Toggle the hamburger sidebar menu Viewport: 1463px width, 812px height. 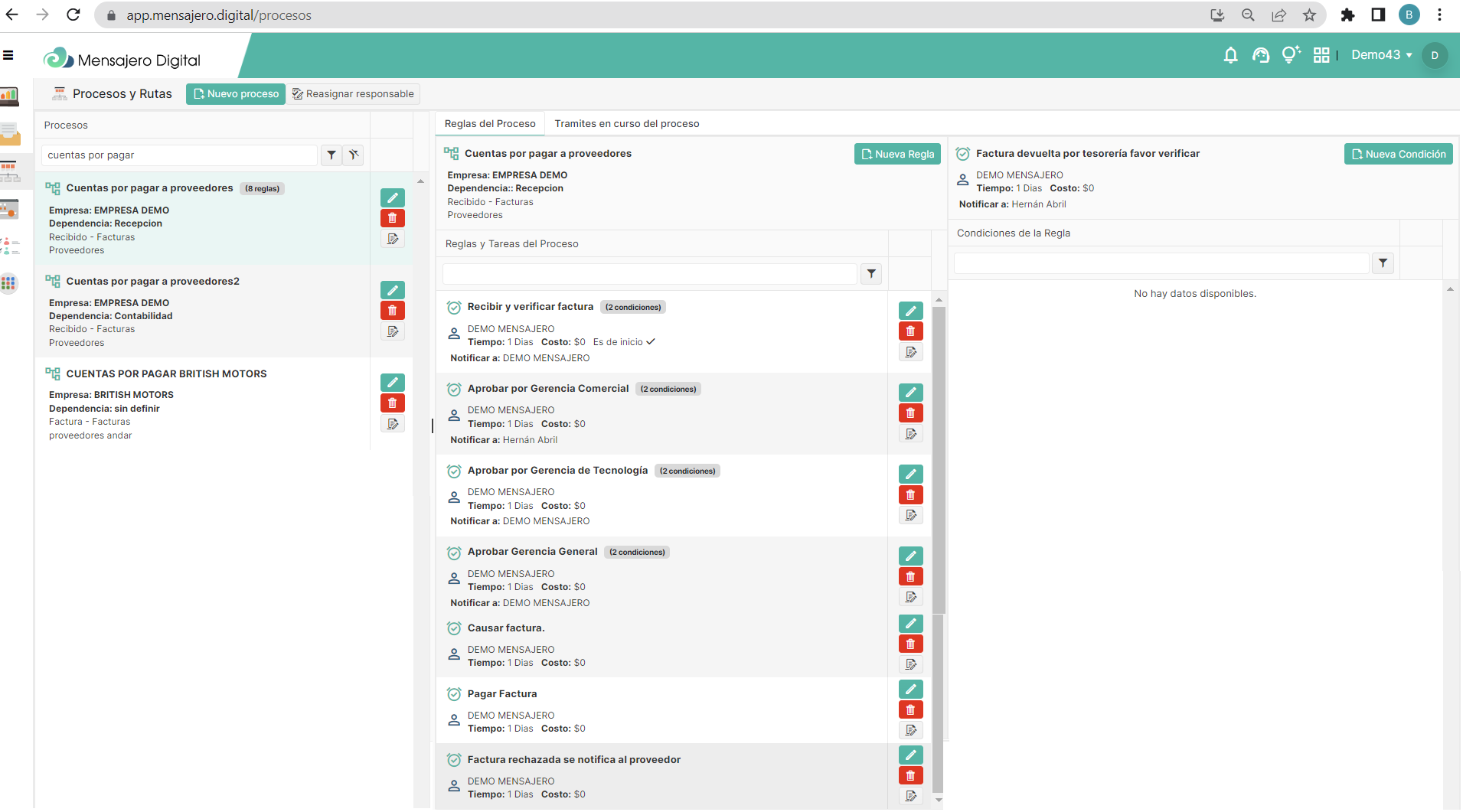click(8, 55)
